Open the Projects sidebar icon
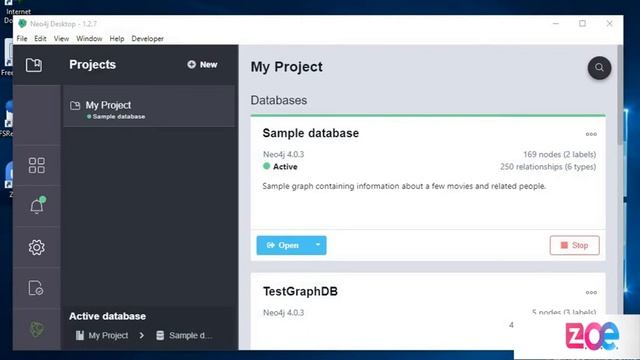640x360 pixels. (34, 65)
